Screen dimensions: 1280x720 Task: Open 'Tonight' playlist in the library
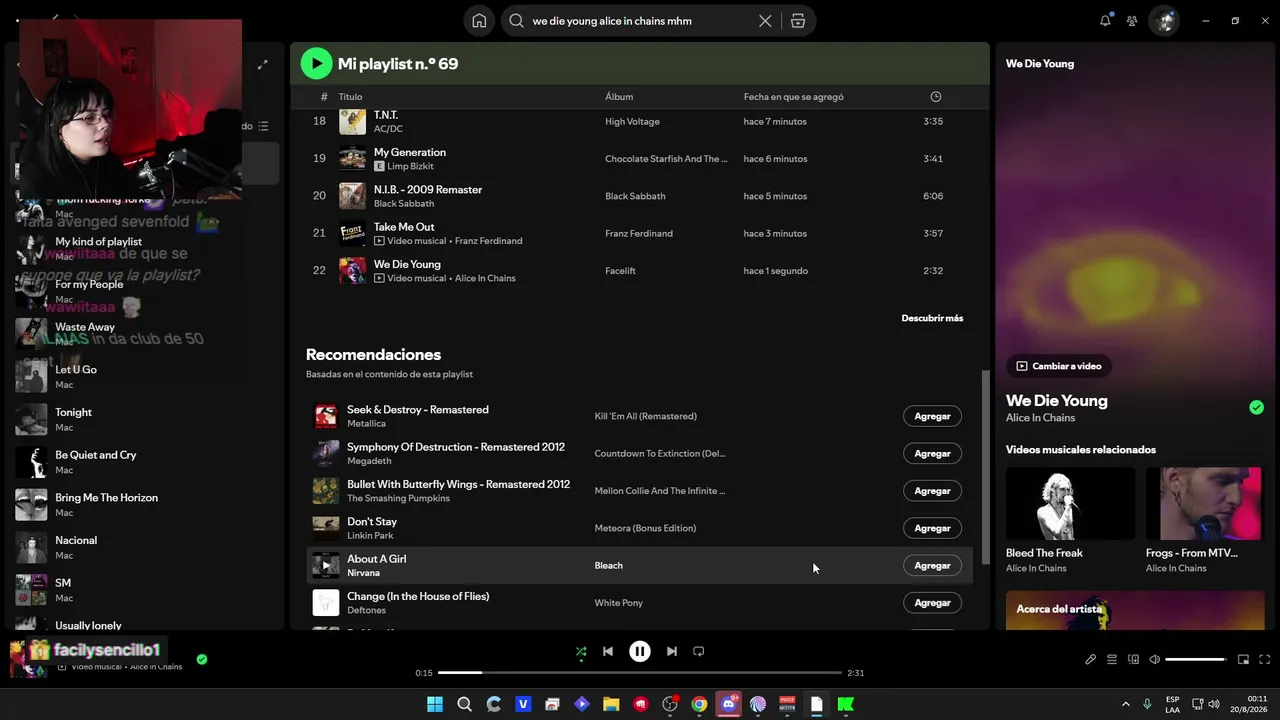tap(145, 419)
